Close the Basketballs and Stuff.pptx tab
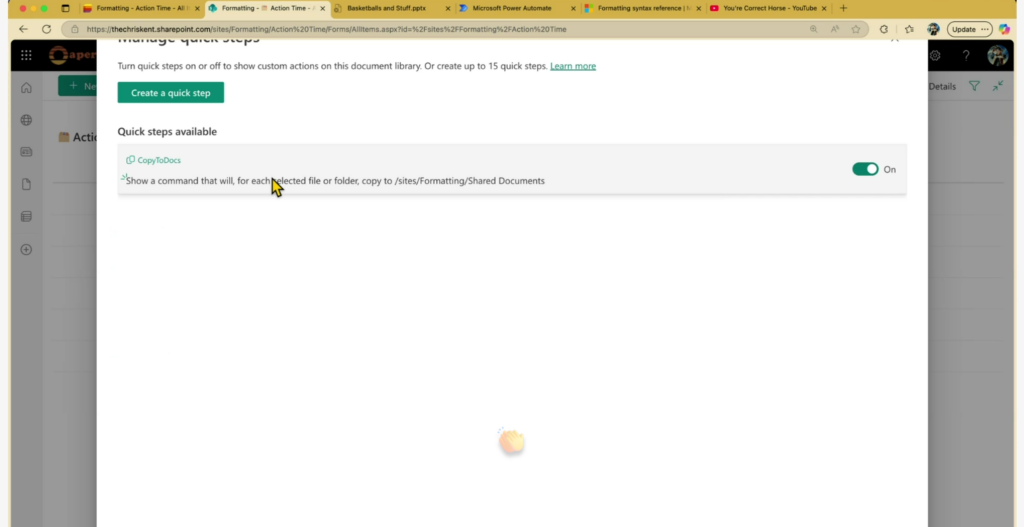The height and width of the screenshot is (527, 1024). point(447,8)
